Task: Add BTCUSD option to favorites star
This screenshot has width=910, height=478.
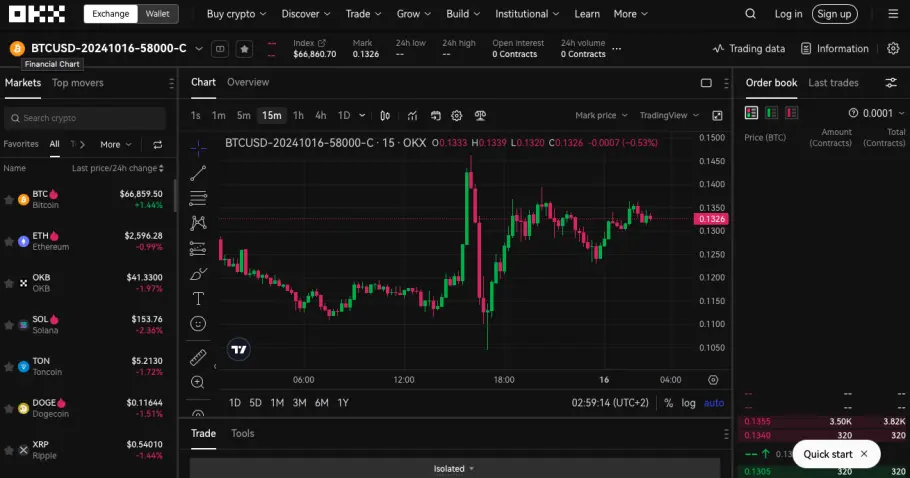Action: (x=244, y=49)
